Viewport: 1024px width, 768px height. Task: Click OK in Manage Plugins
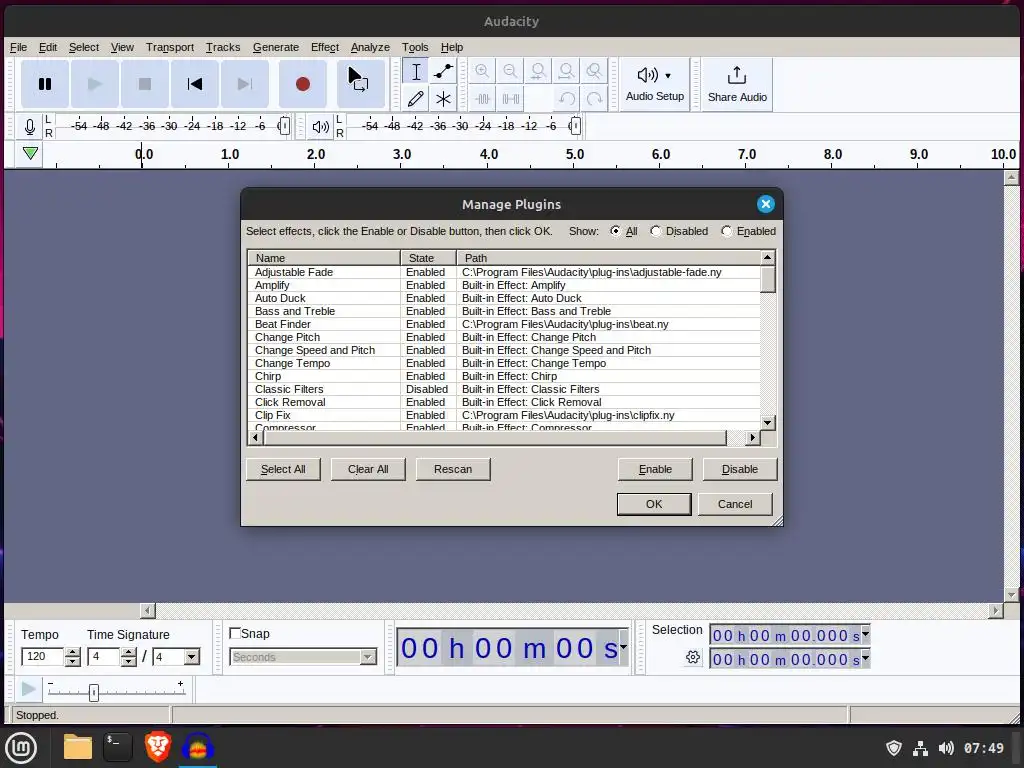(x=654, y=504)
